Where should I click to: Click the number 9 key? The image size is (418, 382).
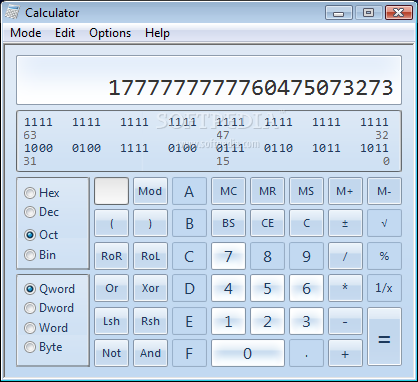(x=306, y=256)
